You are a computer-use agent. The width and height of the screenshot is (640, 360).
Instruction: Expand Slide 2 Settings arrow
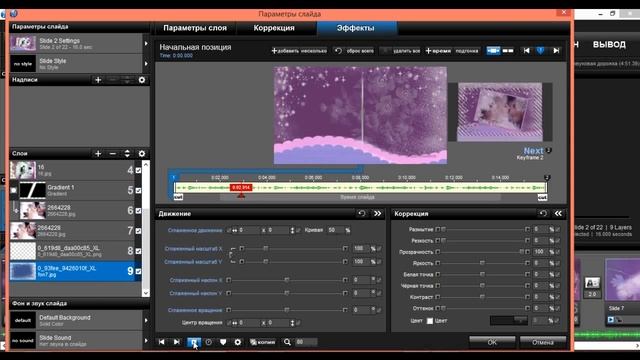(146, 43)
